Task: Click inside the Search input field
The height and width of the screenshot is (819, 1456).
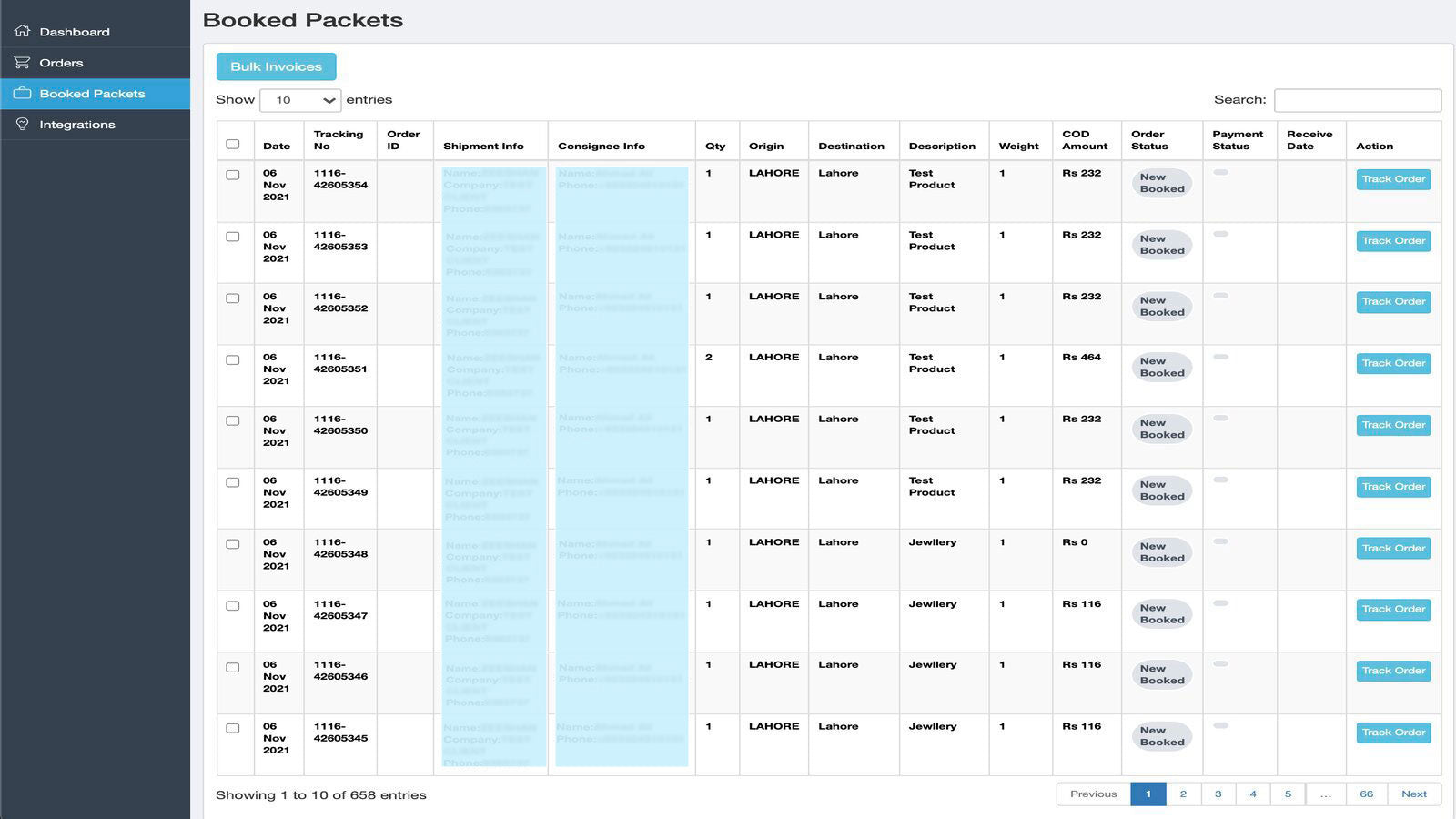Action: click(x=1357, y=100)
